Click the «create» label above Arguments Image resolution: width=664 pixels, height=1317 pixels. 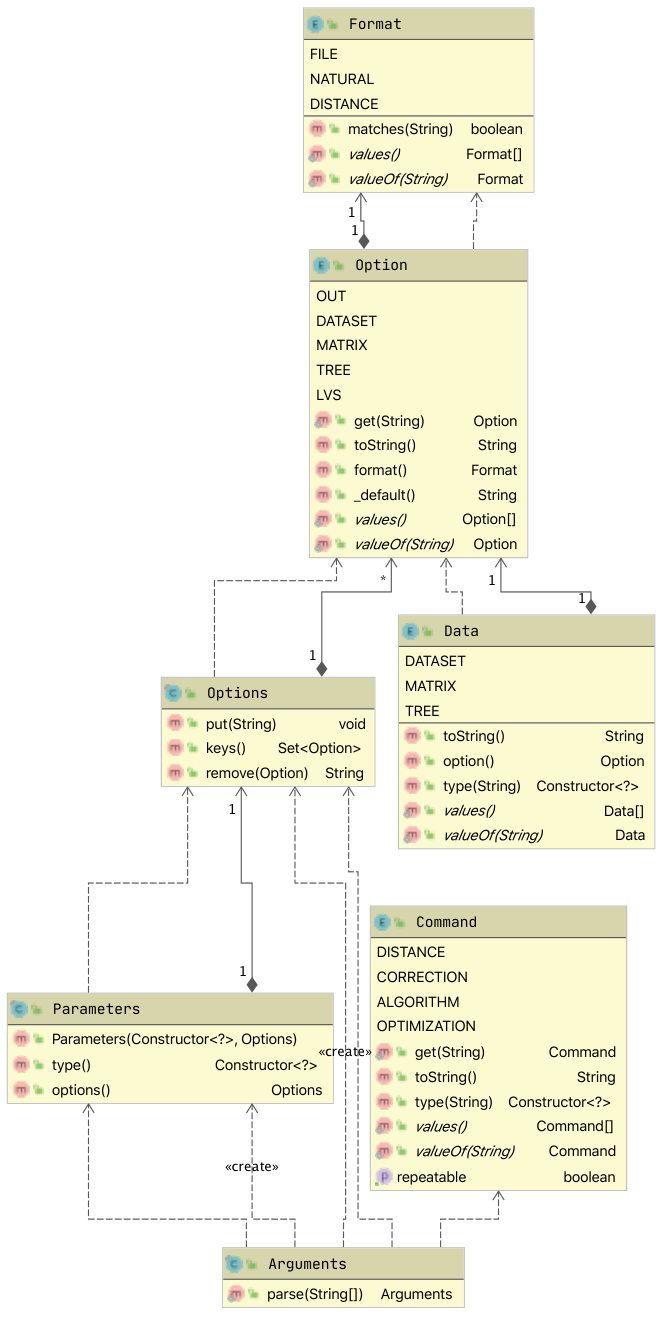coord(252,1166)
